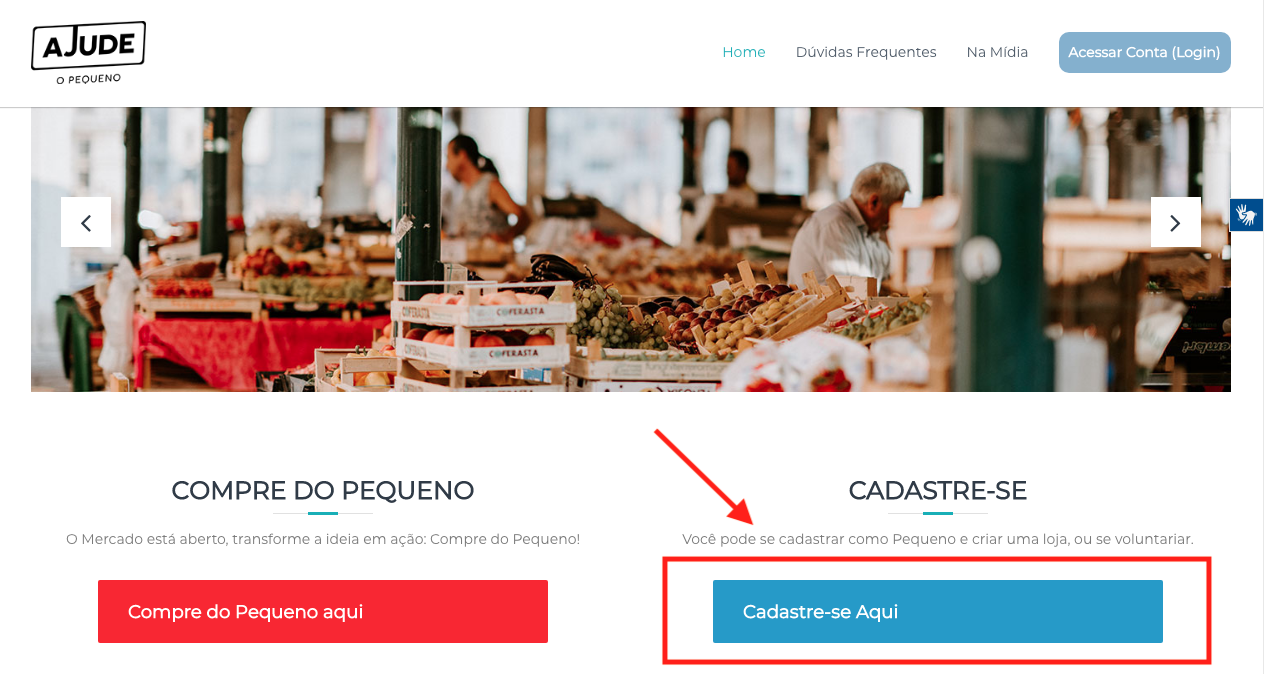Click the red Compre do Pequeno aqui button
This screenshot has width=1264, height=674.
323,611
